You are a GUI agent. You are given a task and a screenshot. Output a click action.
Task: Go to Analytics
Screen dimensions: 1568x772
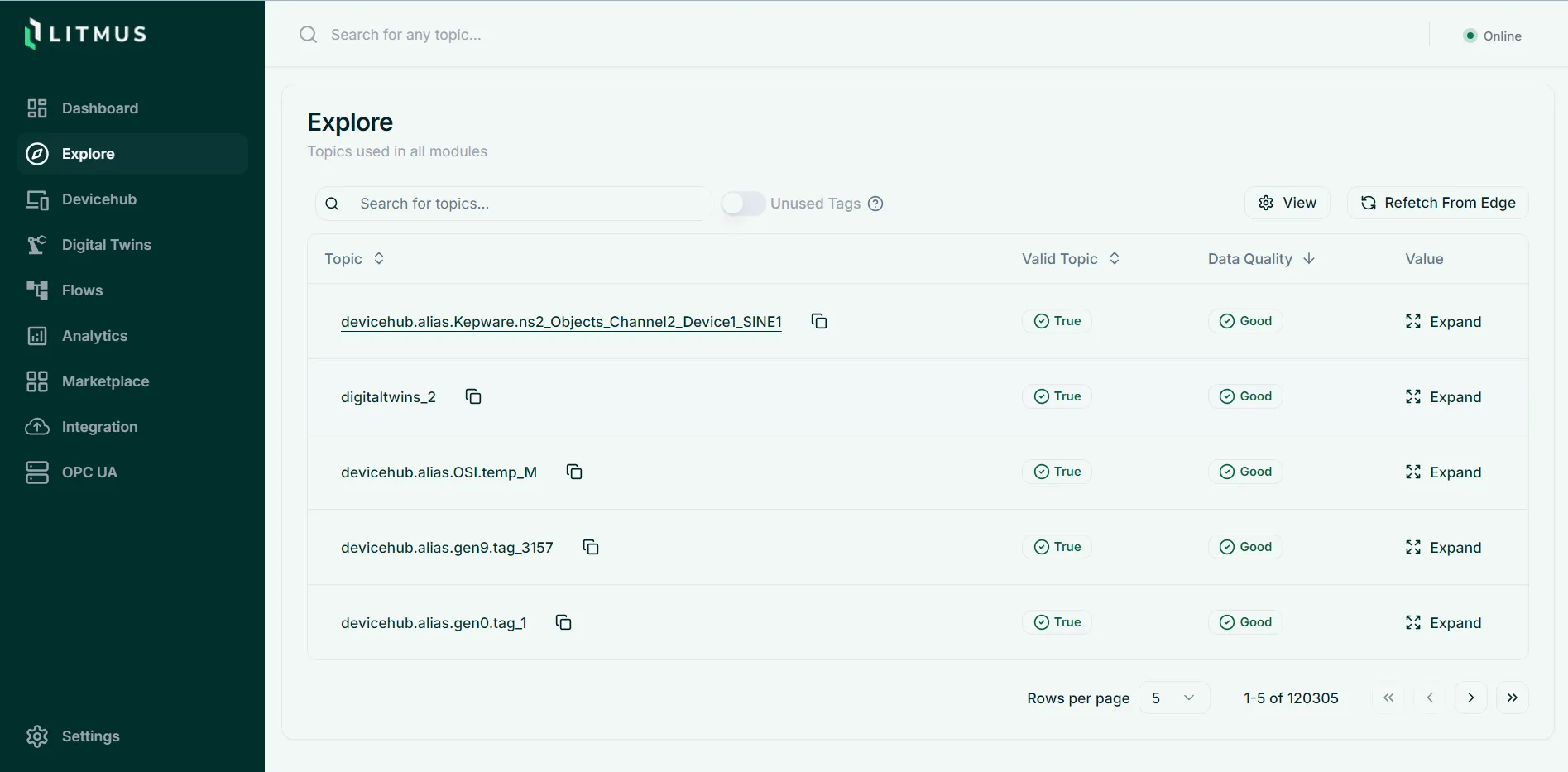(132, 336)
